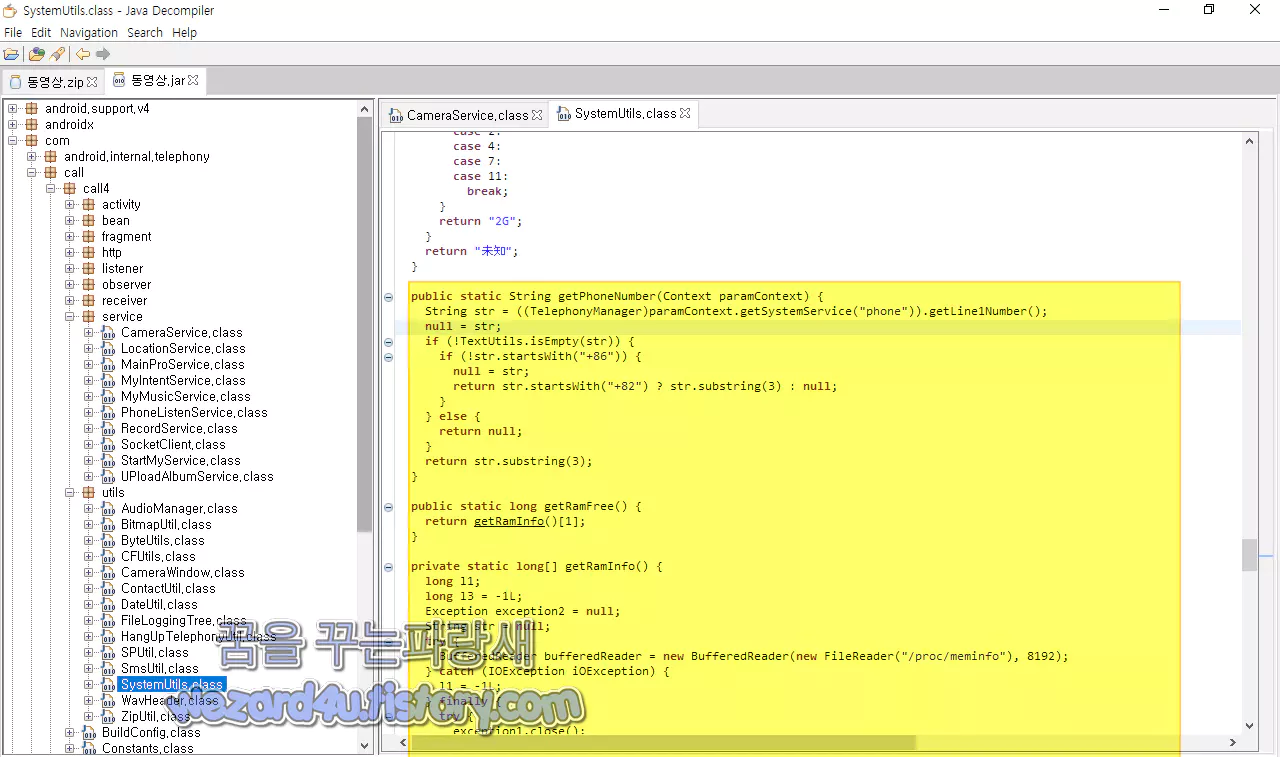This screenshot has height=757, width=1280.
Task: Select the ByteUtils.class file icon
Action: 108,540
